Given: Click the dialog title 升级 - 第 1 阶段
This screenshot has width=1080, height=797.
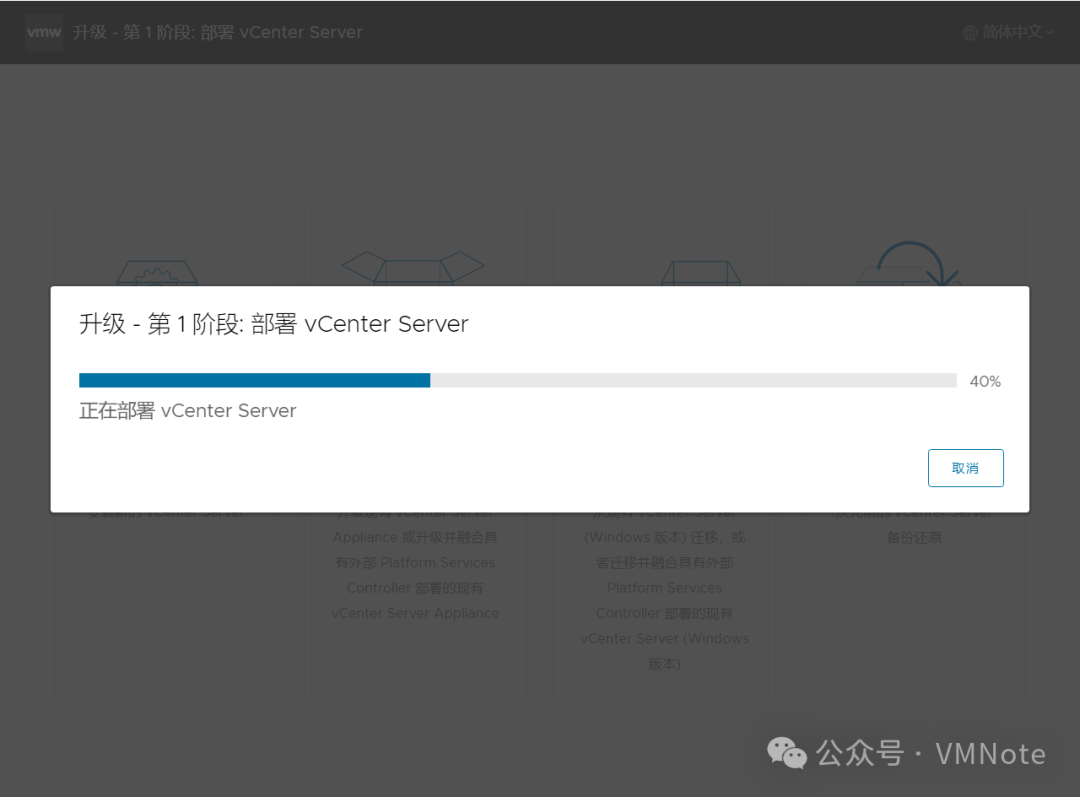Looking at the screenshot, I should tap(161, 324).
